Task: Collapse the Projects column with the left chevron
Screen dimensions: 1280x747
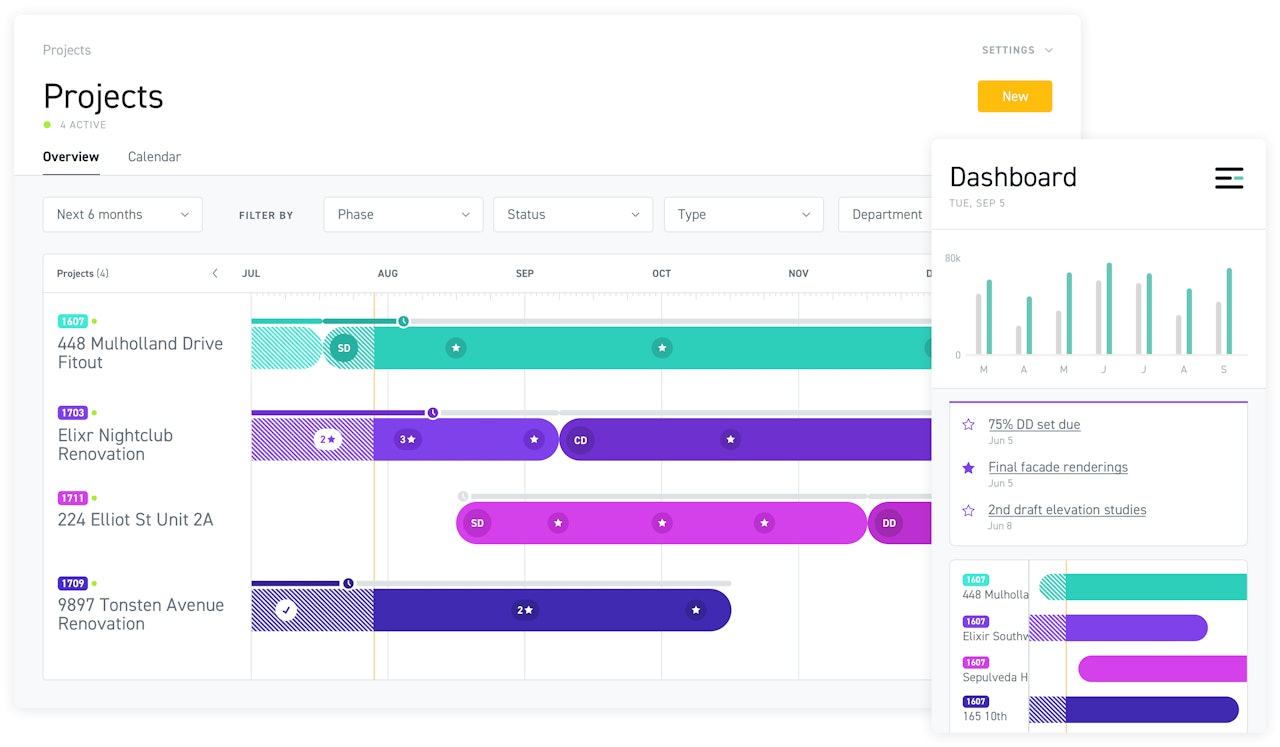Action: 215,273
